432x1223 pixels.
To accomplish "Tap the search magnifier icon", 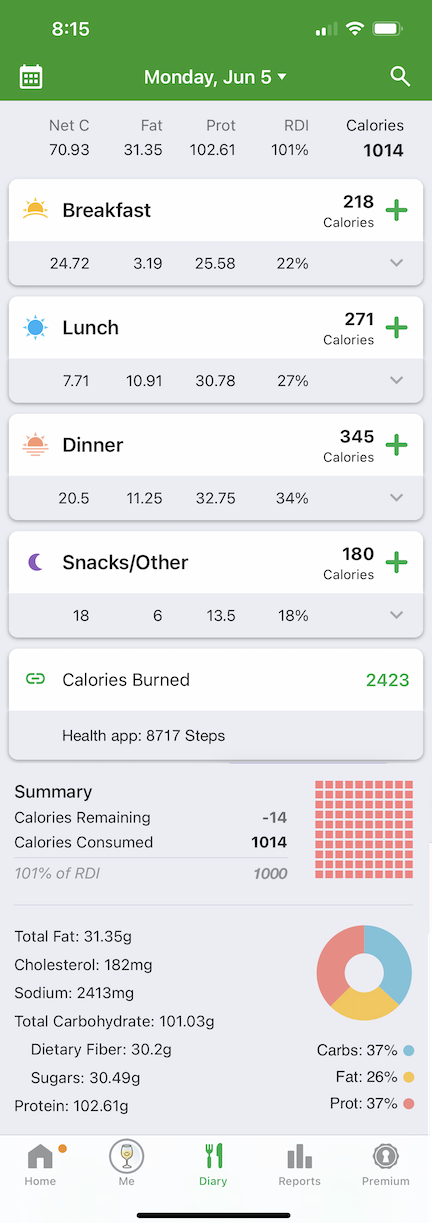I will (400, 76).
